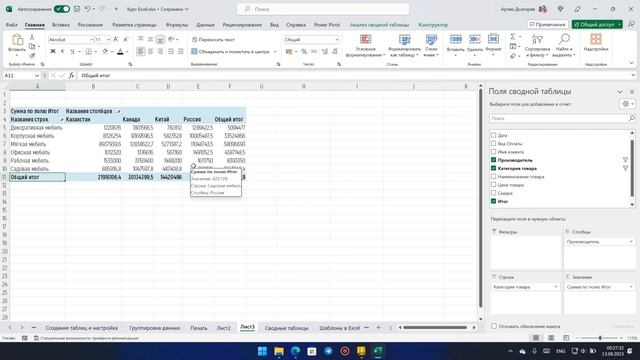This screenshot has width=640, height=360.
Task: Click the align left icon
Action: tap(140, 51)
